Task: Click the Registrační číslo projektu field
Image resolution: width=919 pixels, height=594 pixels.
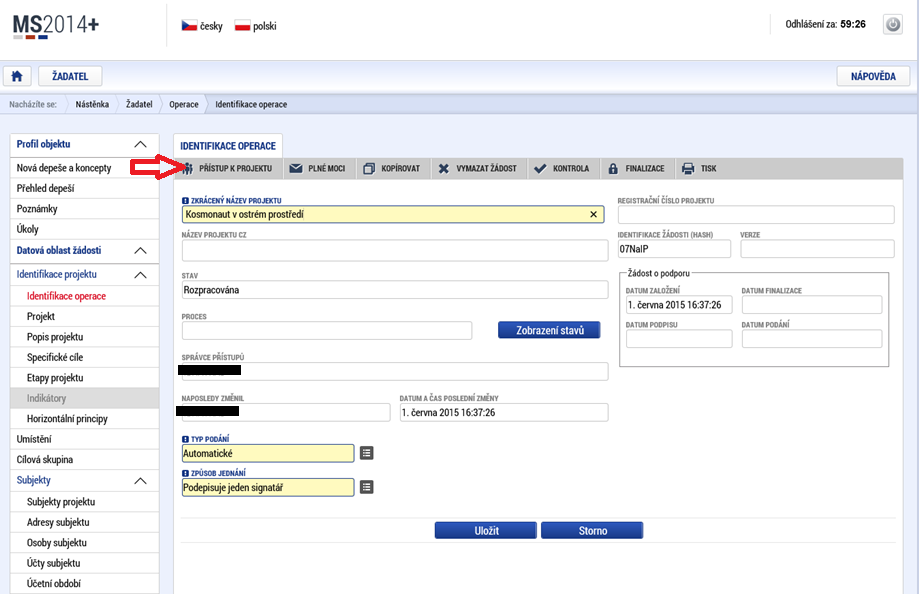Action: pos(756,215)
